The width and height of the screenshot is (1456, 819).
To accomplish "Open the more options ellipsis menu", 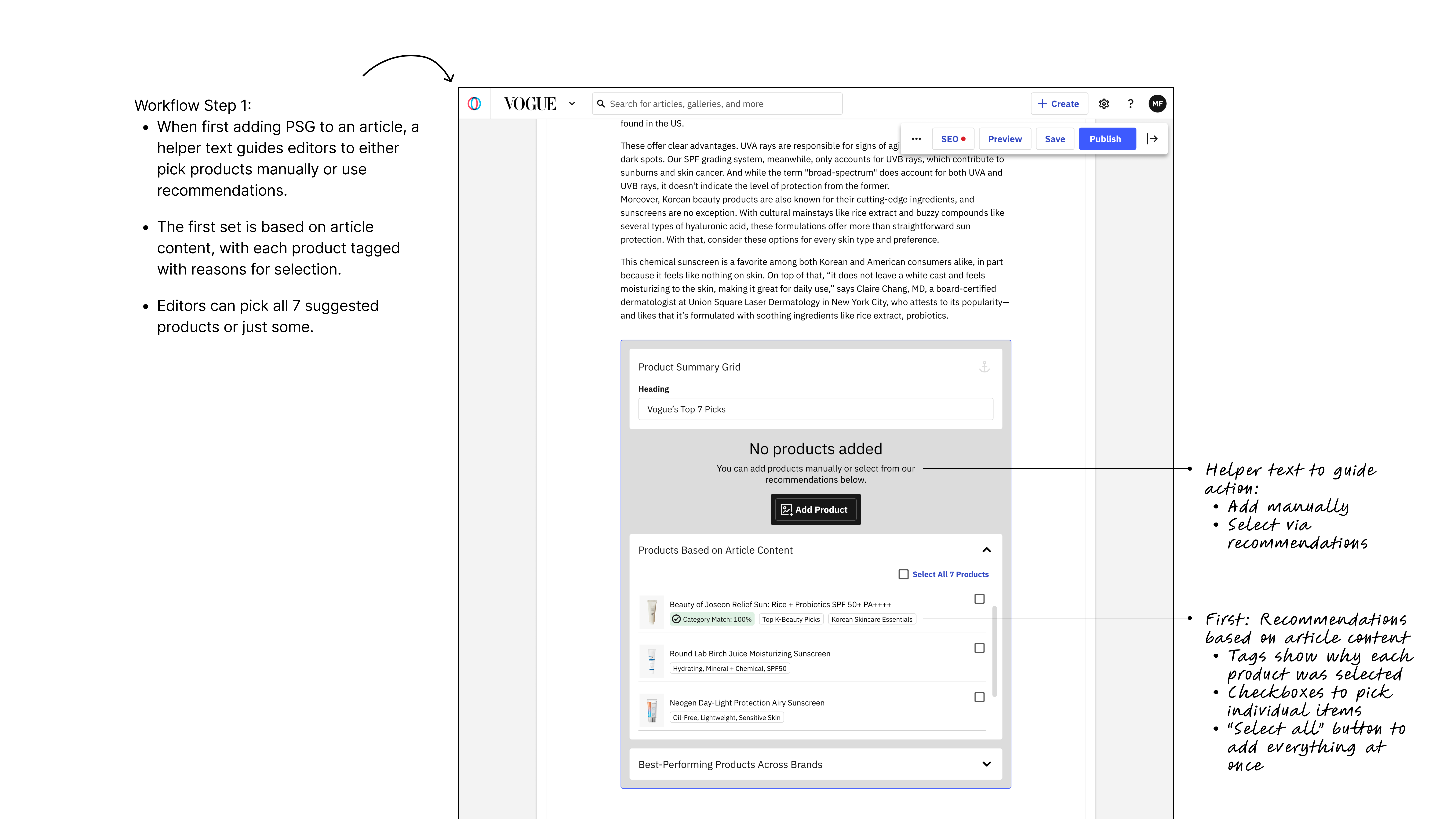I will pyautogui.click(x=916, y=139).
